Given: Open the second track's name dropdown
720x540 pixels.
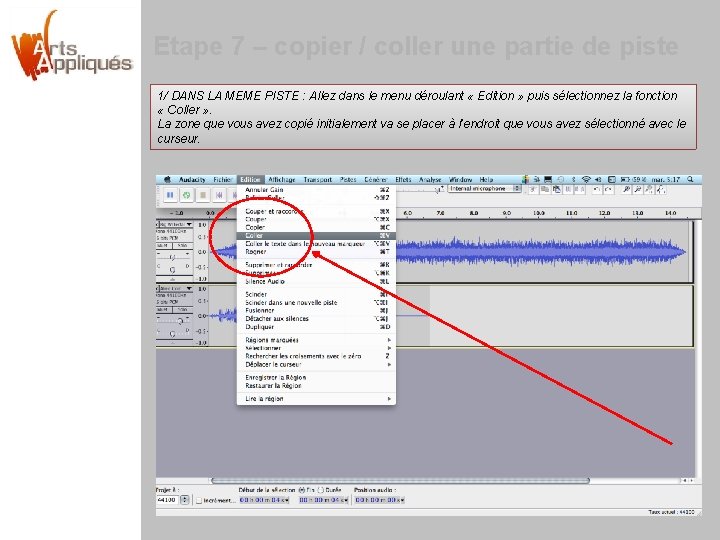Looking at the screenshot, I should tap(175, 288).
